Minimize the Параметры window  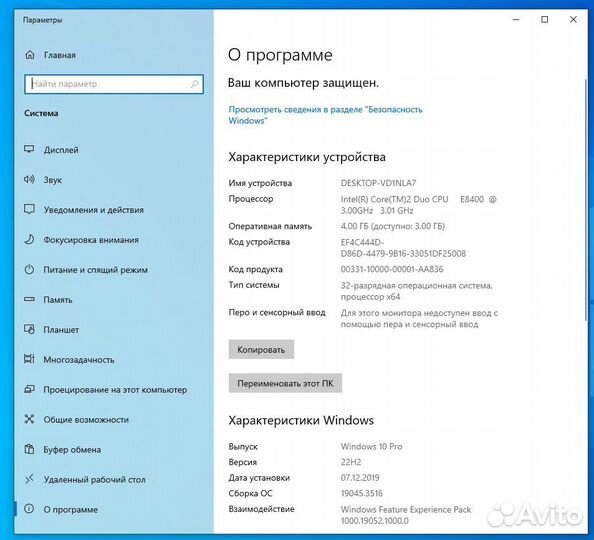point(516,19)
